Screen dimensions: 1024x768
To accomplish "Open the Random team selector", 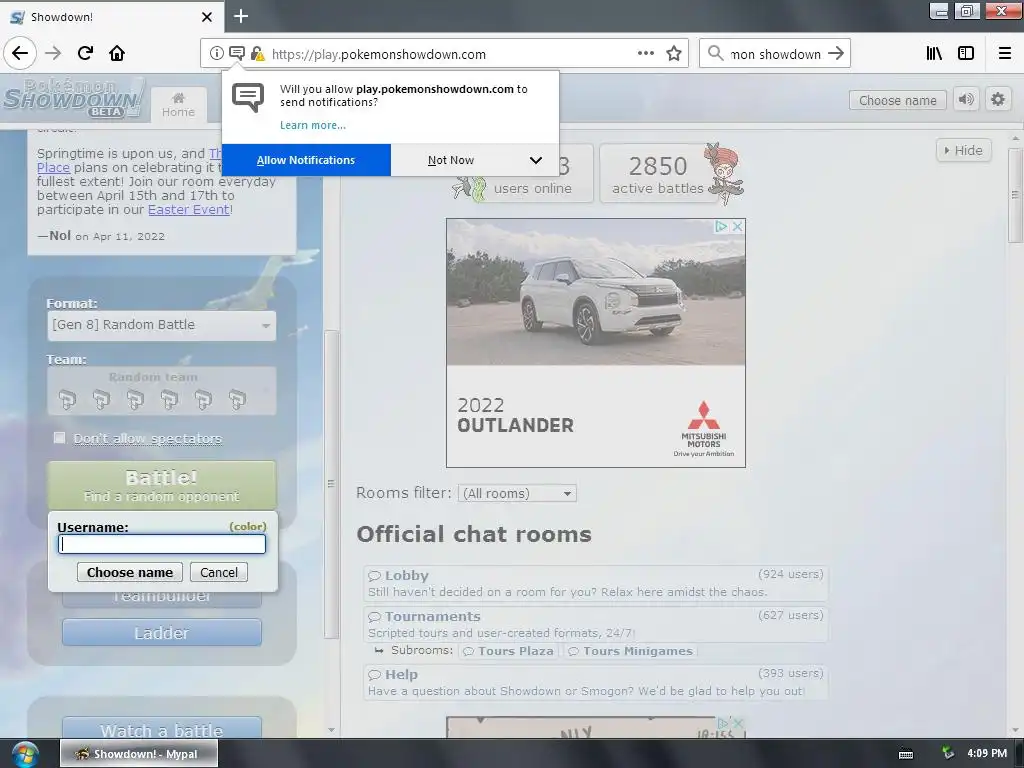I will click(161, 391).
